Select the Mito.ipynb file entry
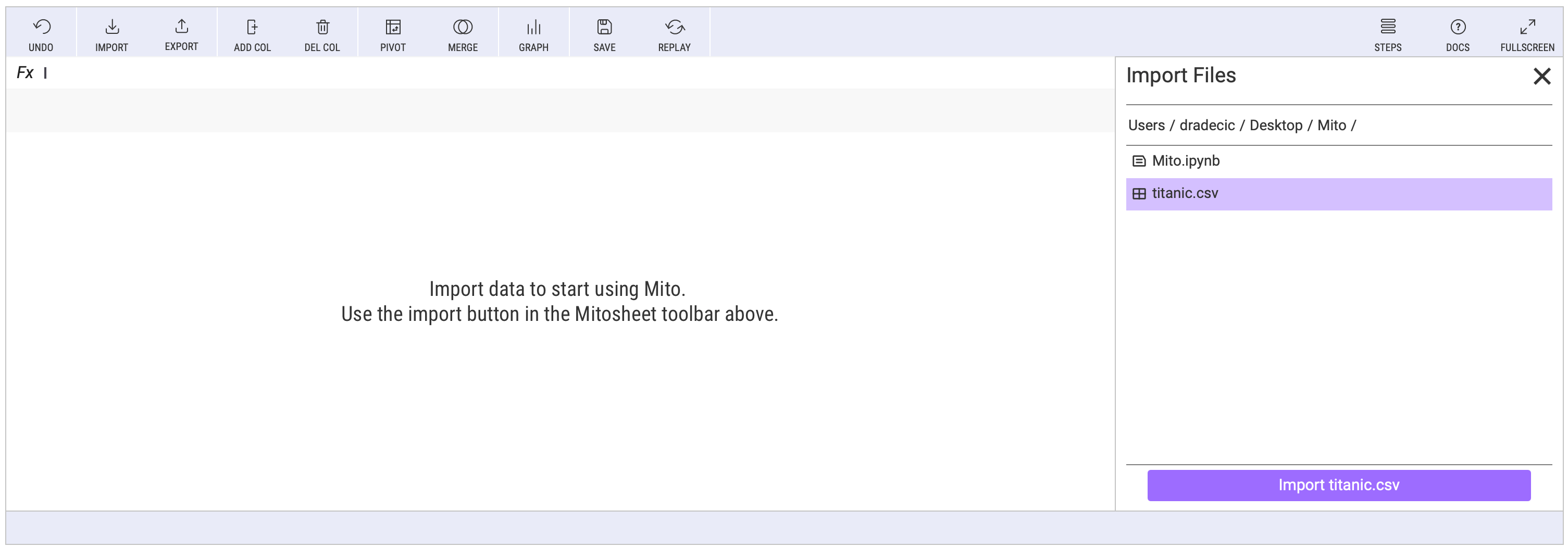The height and width of the screenshot is (547, 1568). [1185, 160]
